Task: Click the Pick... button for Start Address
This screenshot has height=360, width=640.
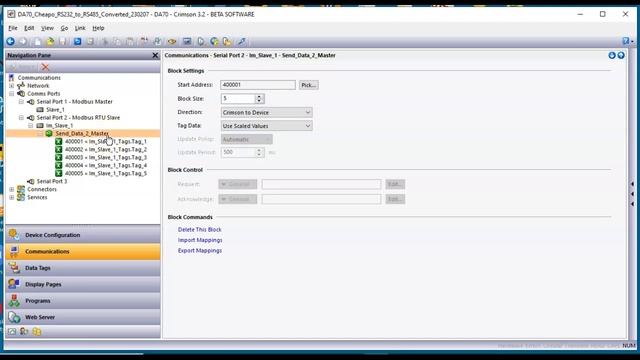Action: point(309,85)
